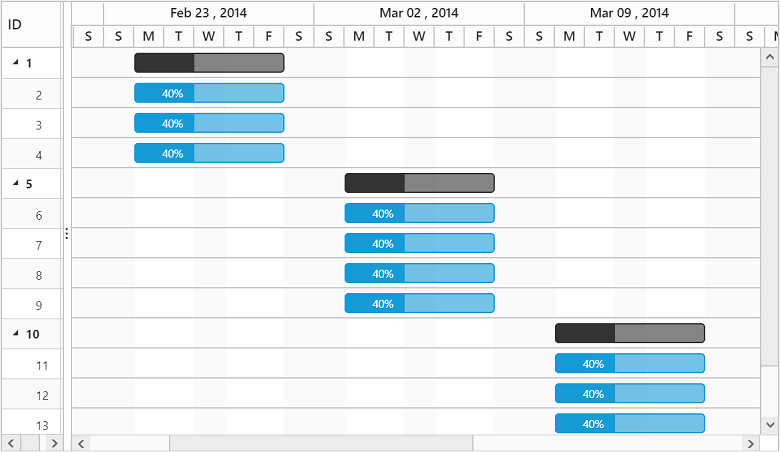Click the horizontal timeline scrollbar thumb
Image resolution: width=780 pixels, height=452 pixels.
320,443
